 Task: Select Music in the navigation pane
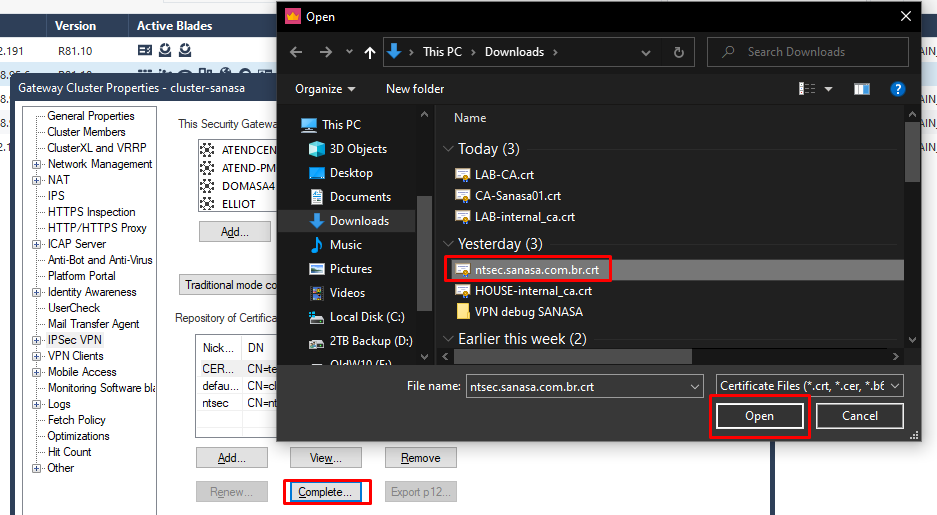pos(345,245)
